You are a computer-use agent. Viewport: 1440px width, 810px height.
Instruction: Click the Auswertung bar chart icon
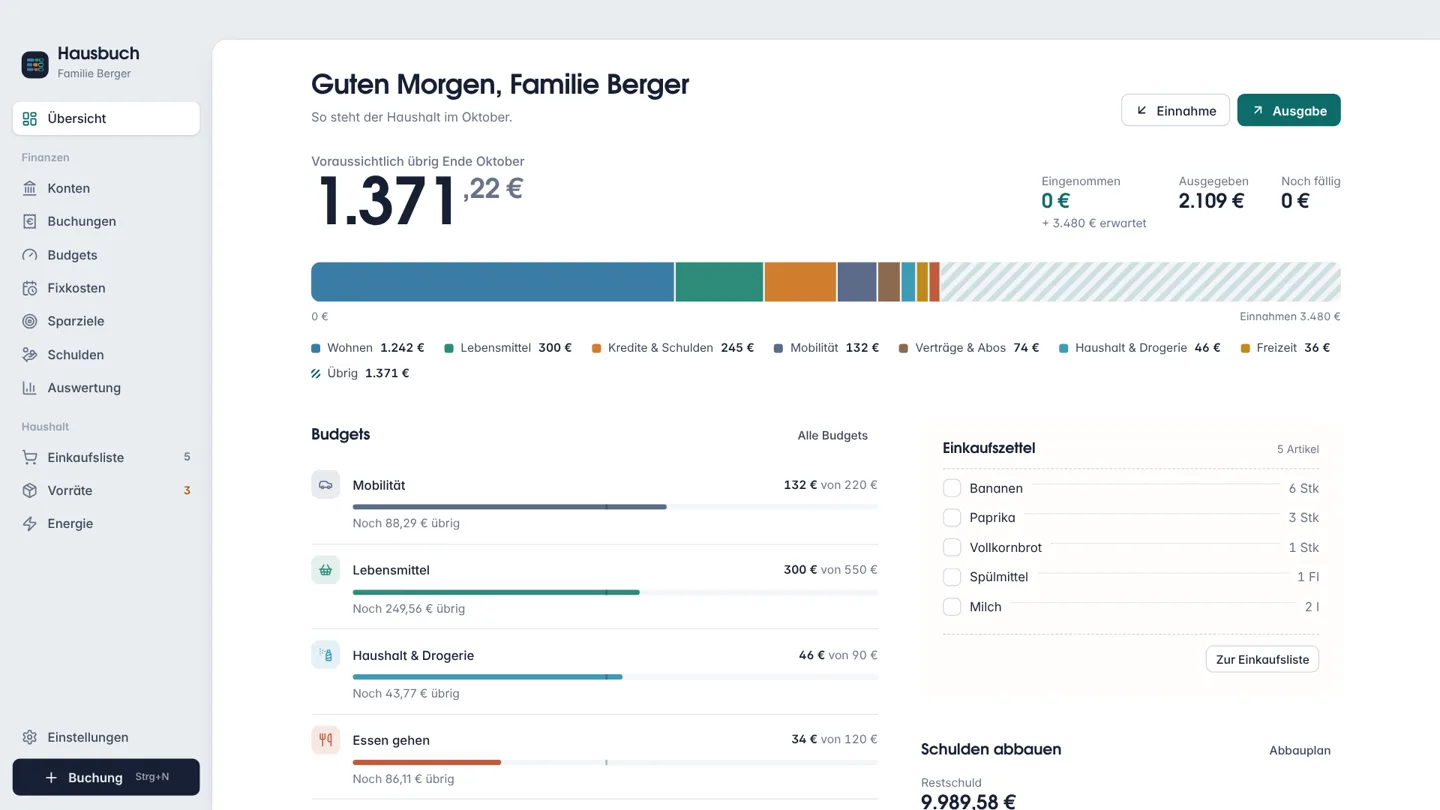(30, 388)
